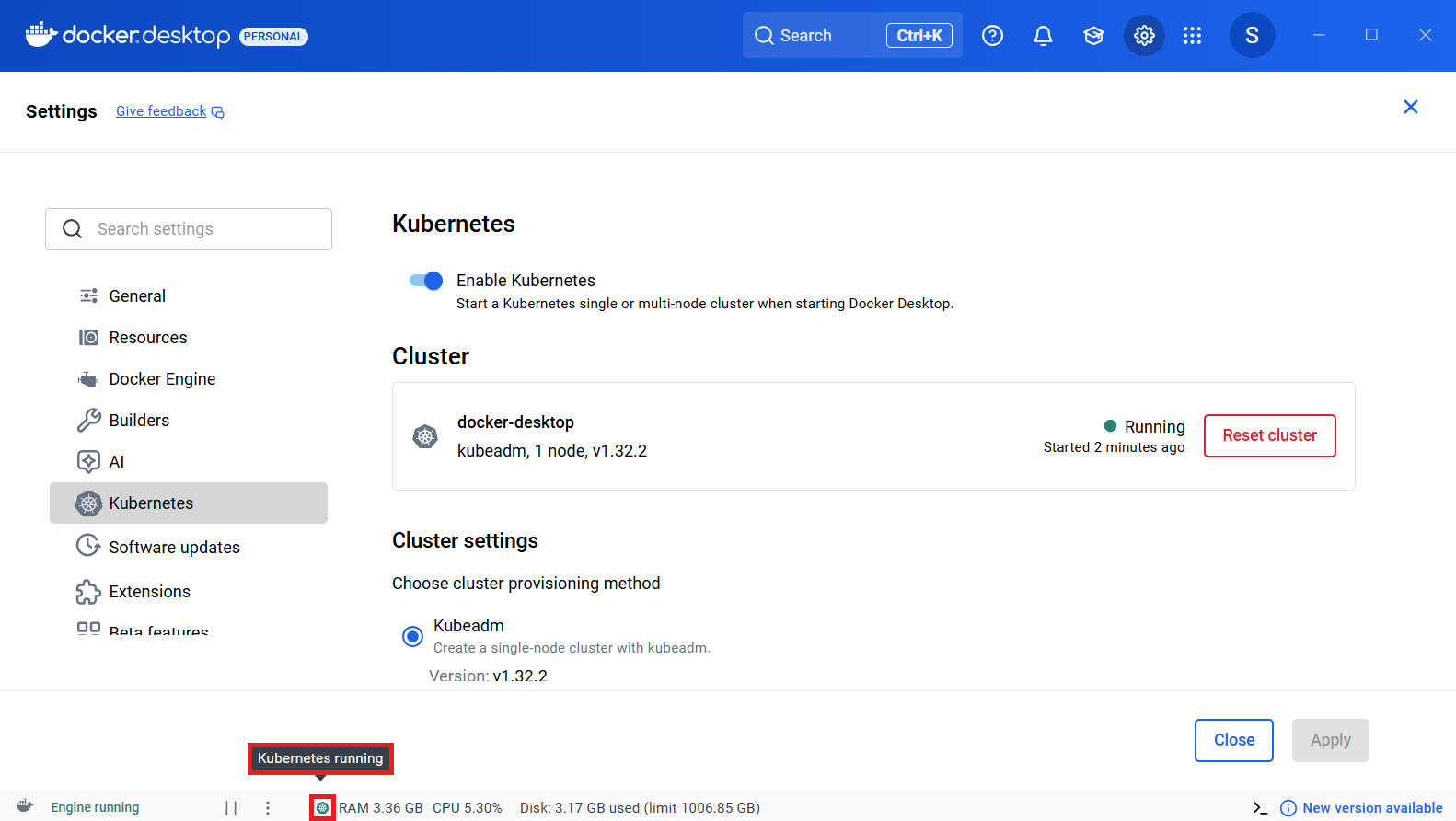Focus the Search settings input field

(189, 229)
